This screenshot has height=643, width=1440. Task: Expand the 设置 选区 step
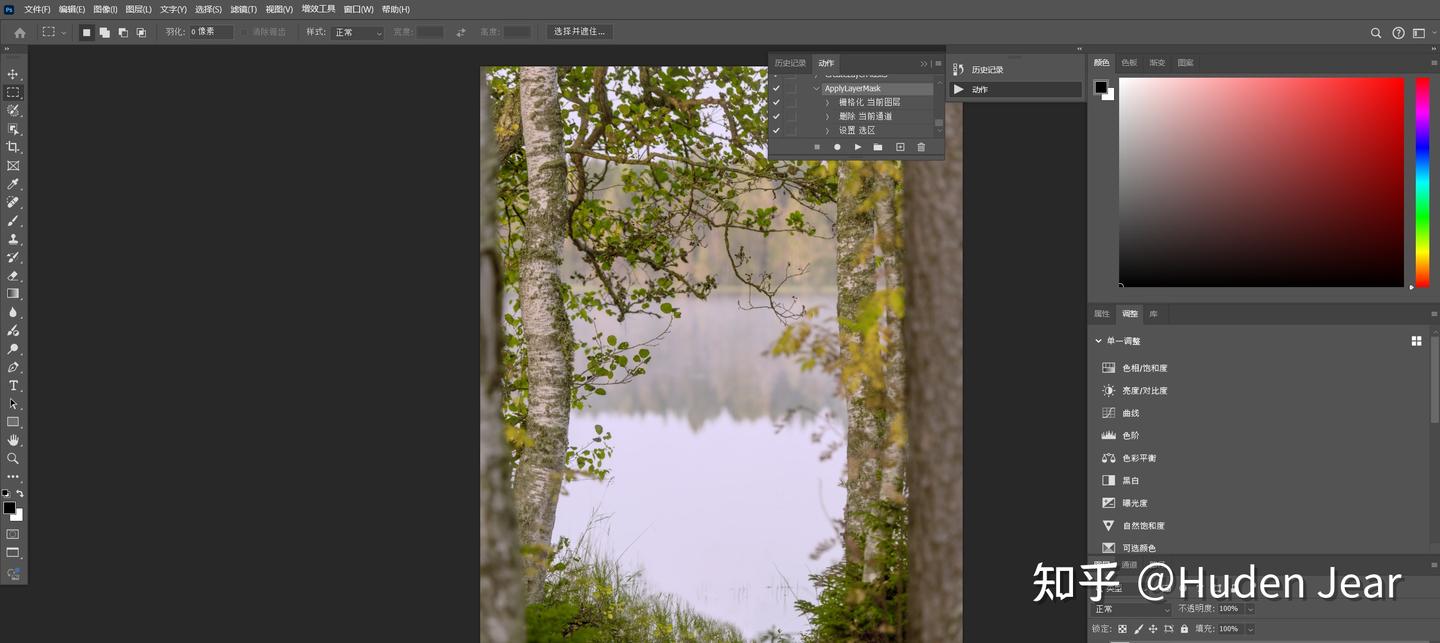(x=827, y=130)
